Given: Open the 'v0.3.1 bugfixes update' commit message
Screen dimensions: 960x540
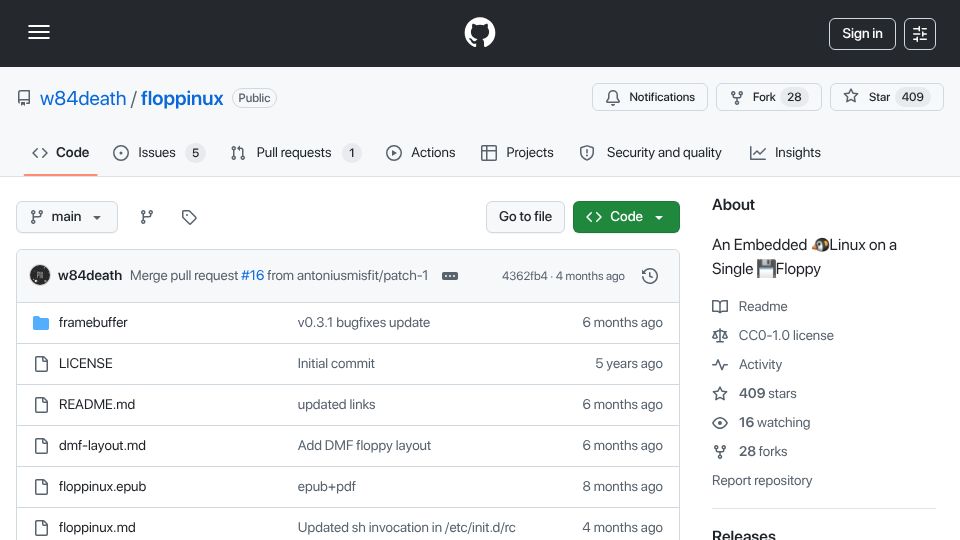Looking at the screenshot, I should click(x=364, y=323).
